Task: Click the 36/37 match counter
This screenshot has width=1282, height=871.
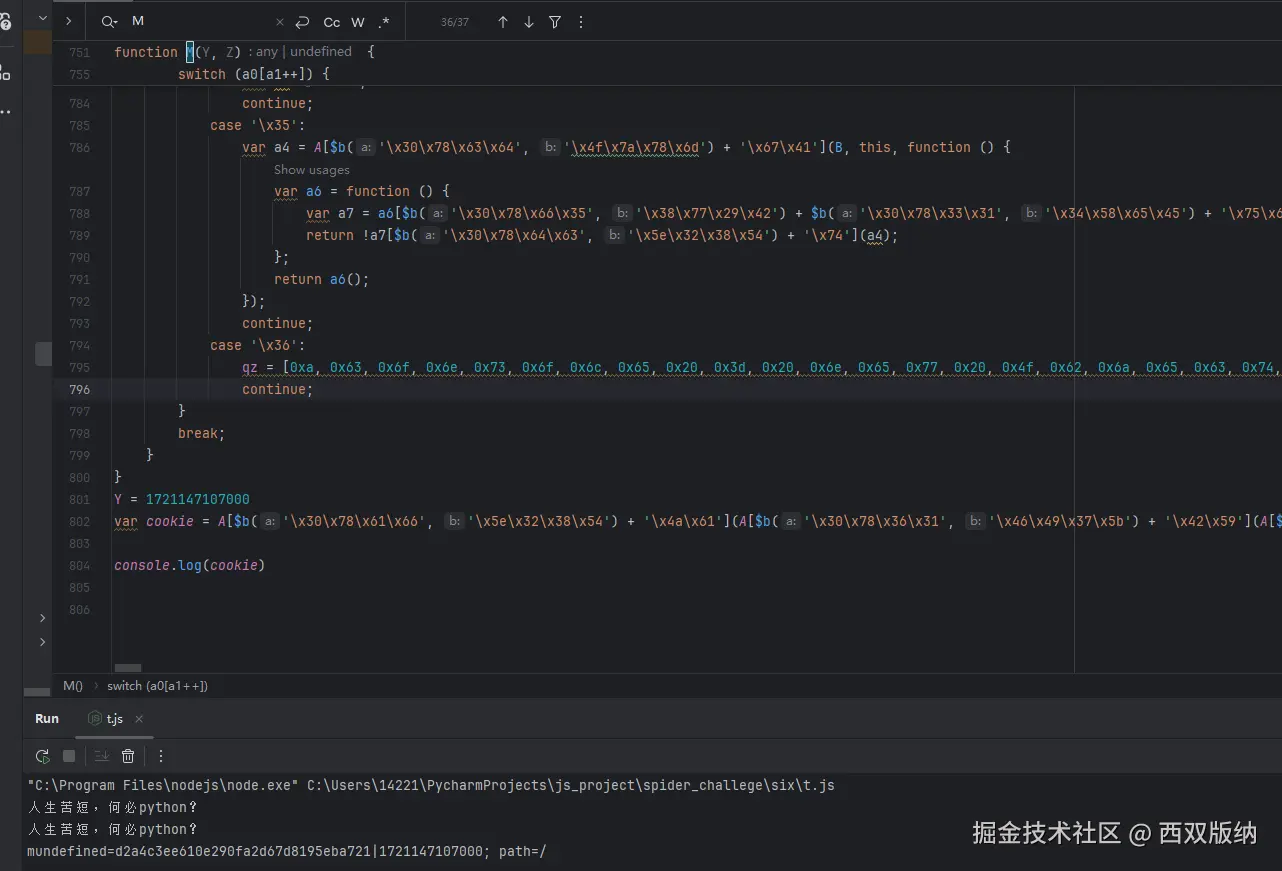Action: point(455,22)
